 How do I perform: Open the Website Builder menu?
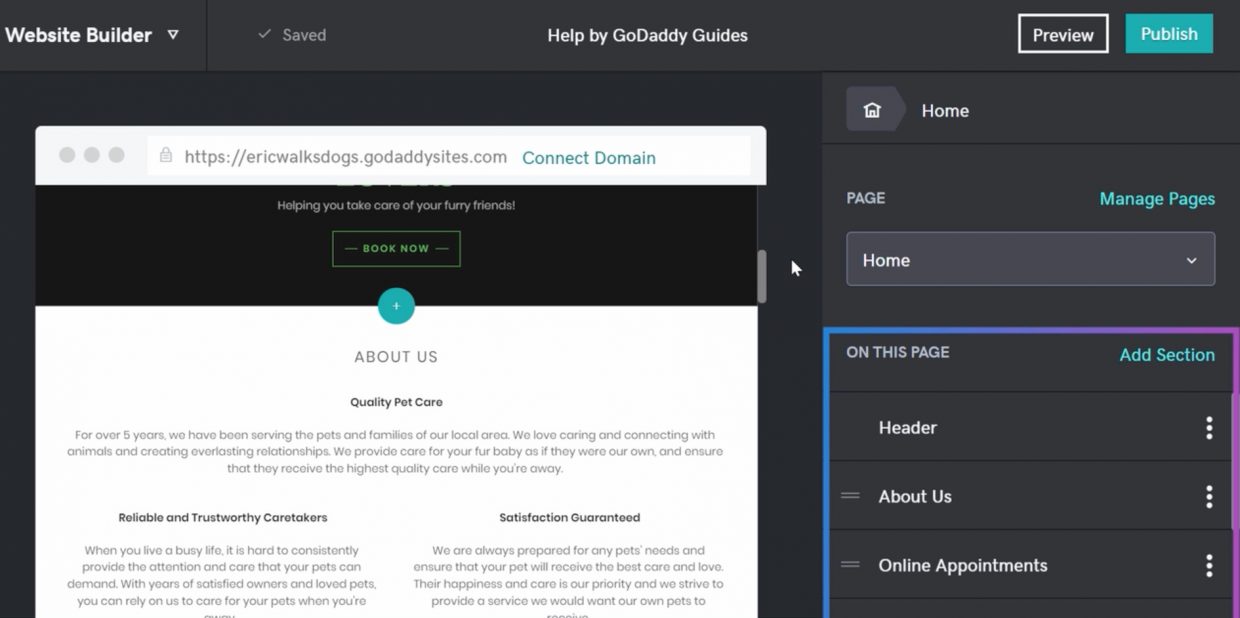(x=79, y=35)
